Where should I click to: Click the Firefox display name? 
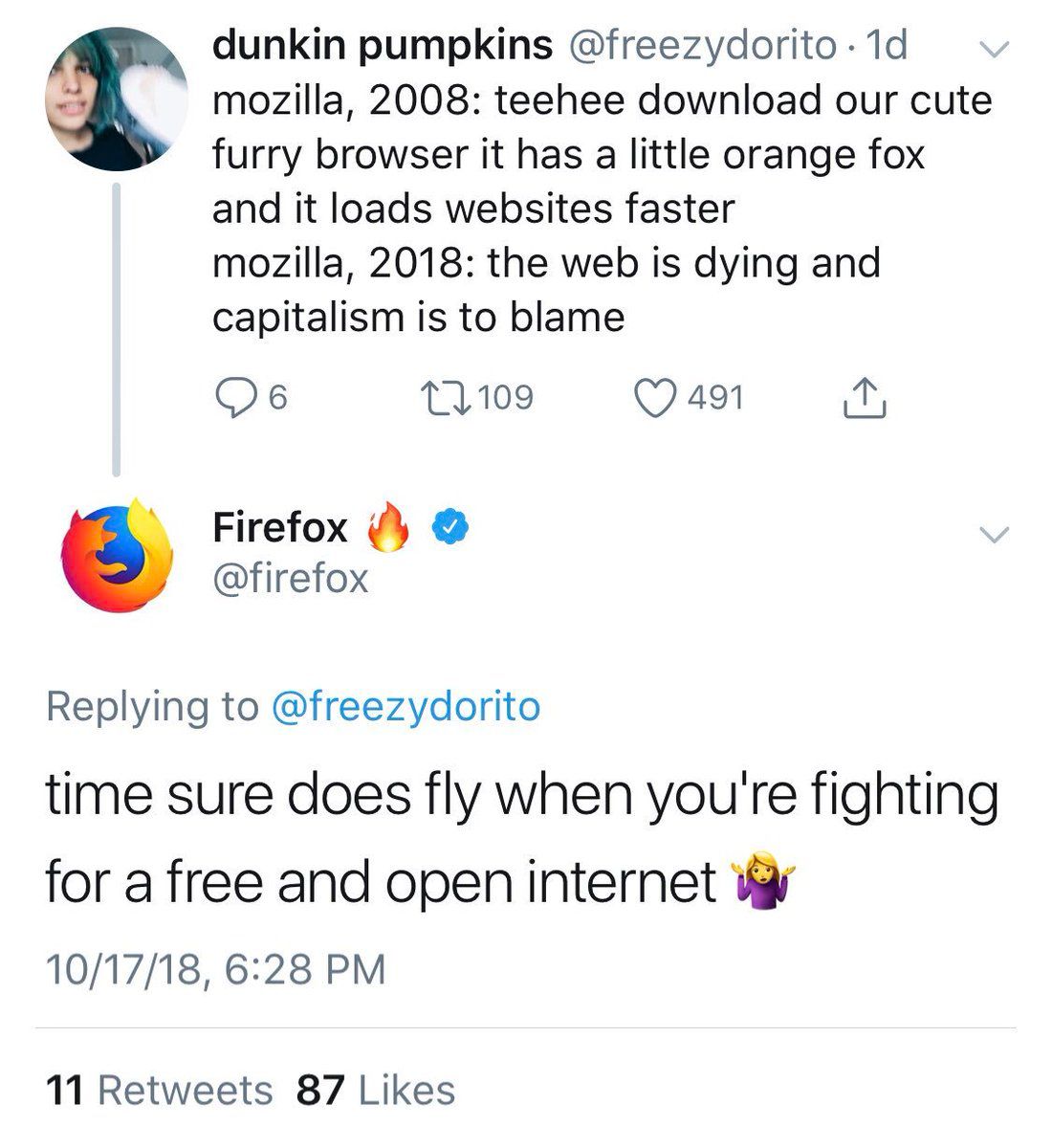pyautogui.click(x=280, y=526)
